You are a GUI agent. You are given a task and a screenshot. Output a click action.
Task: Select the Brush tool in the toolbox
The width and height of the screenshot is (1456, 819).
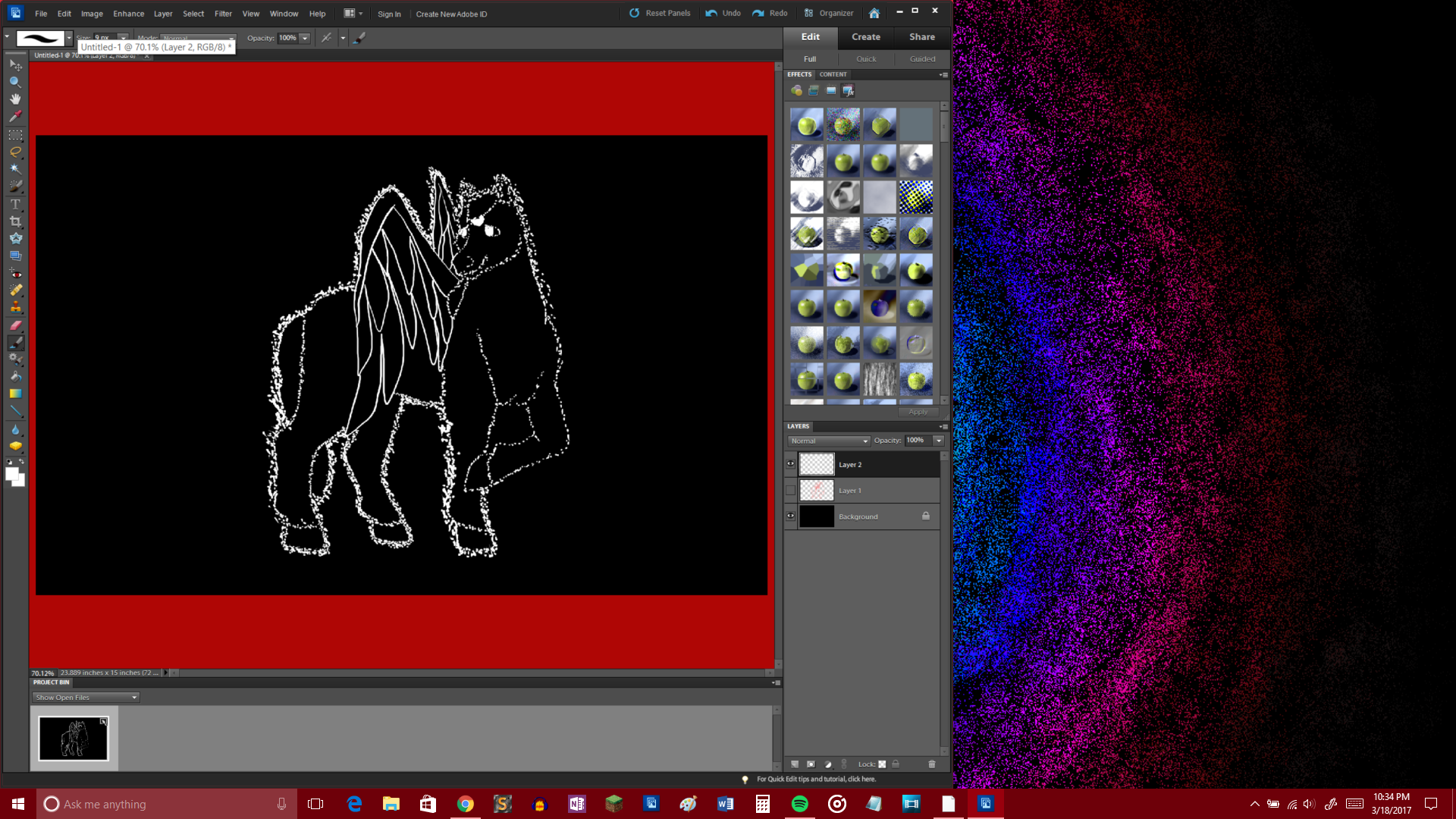click(x=15, y=343)
